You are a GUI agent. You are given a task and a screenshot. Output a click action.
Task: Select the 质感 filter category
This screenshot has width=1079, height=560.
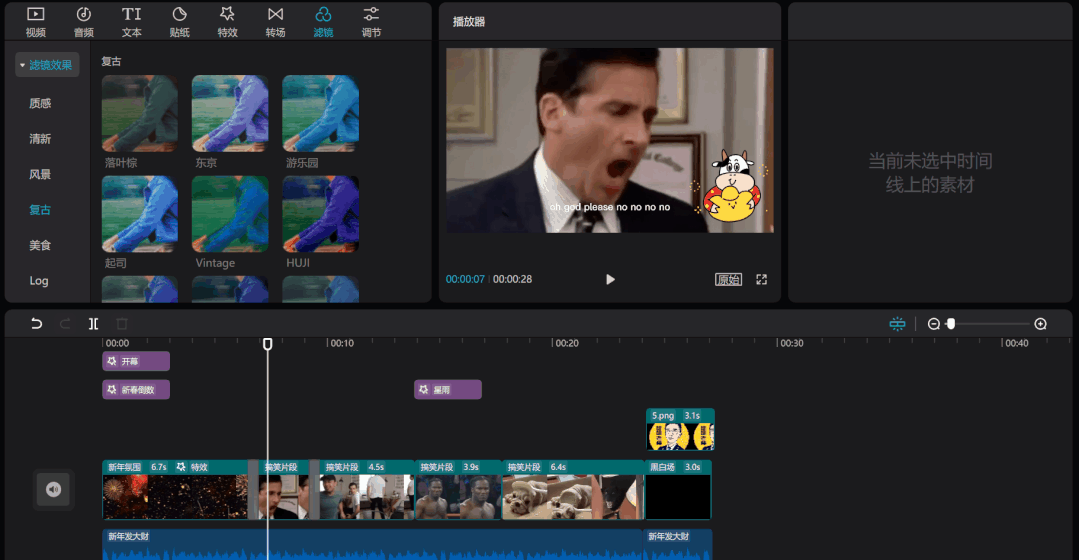(x=40, y=103)
